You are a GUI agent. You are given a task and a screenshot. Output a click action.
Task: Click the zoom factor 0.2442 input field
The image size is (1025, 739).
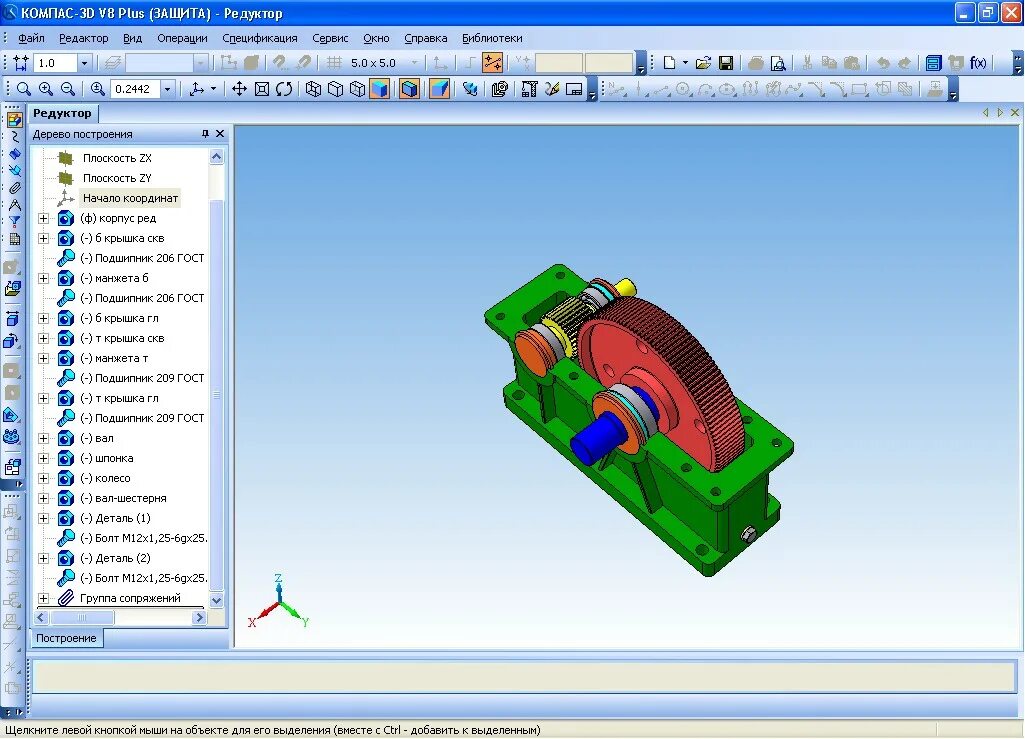click(133, 89)
